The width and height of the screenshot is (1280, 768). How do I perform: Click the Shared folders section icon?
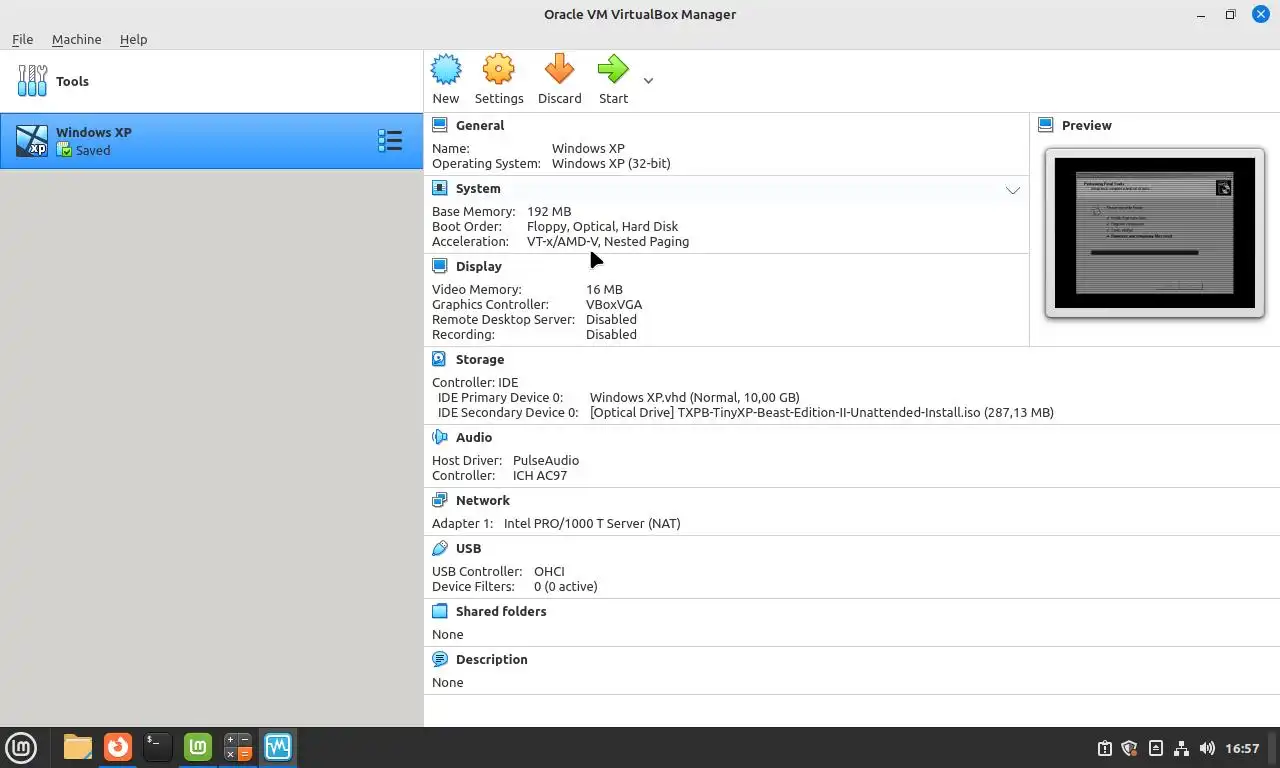[x=440, y=611]
